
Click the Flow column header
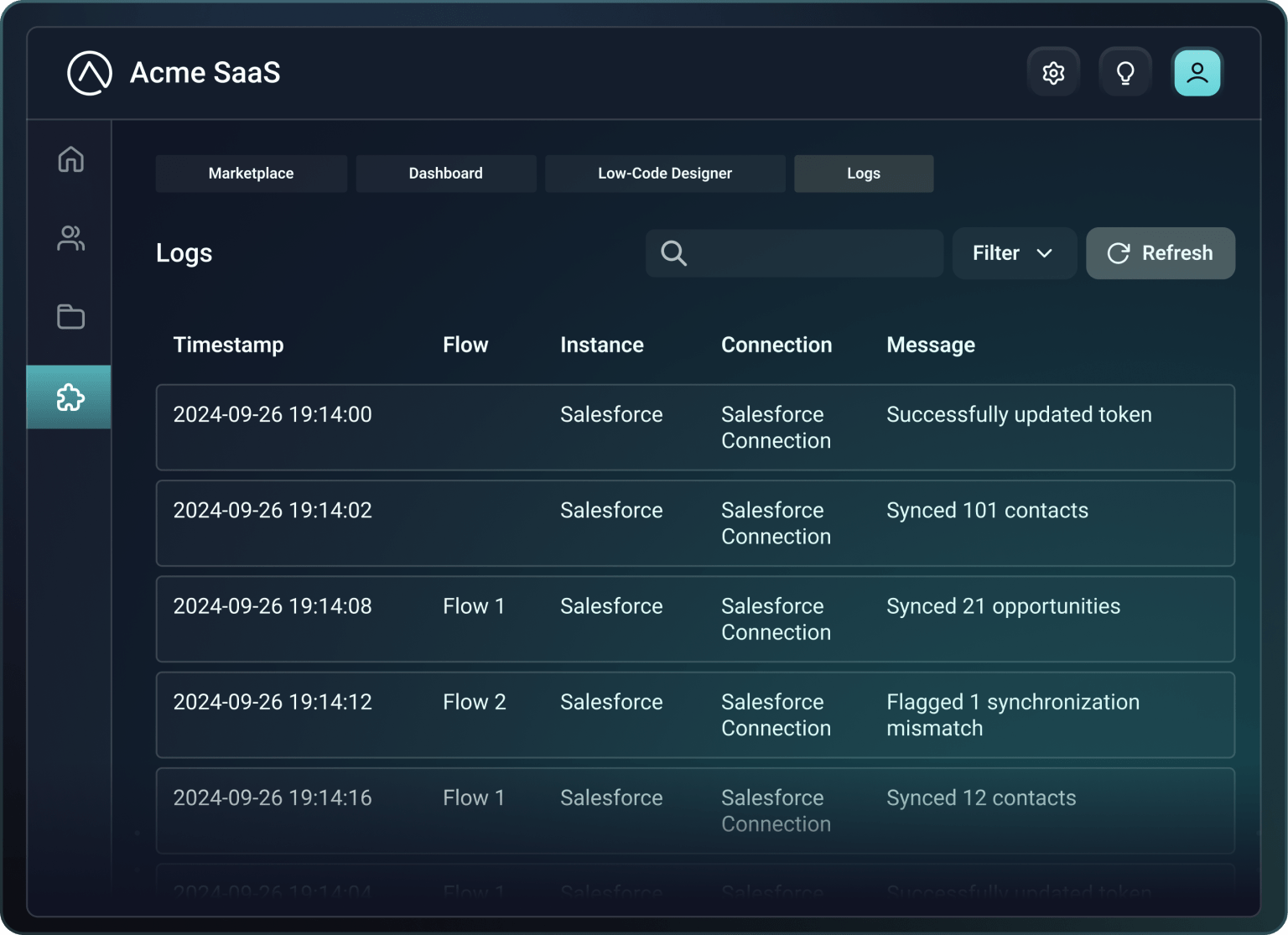[x=465, y=345]
